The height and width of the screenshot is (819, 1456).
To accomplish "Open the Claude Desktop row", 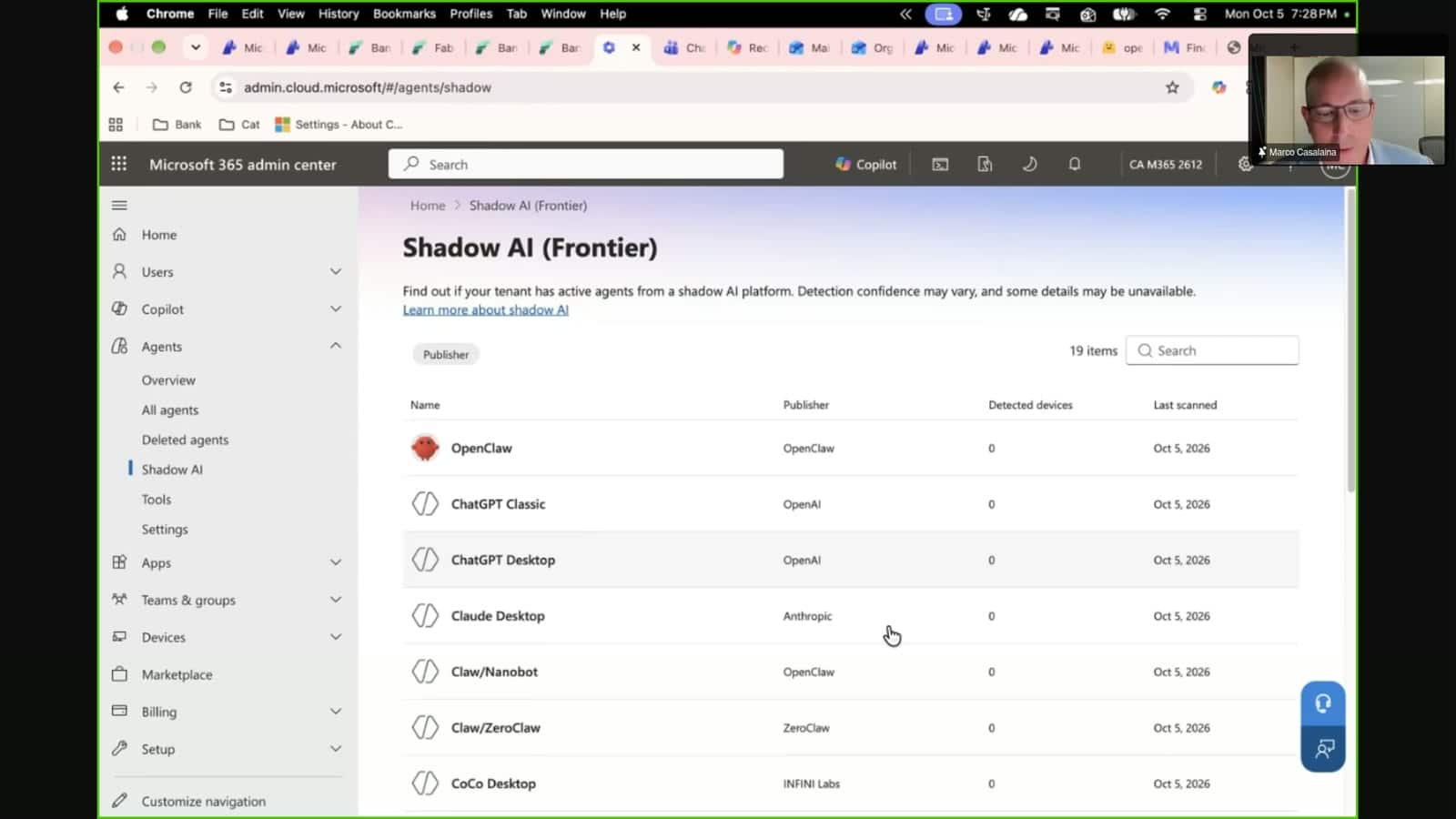I will click(851, 616).
